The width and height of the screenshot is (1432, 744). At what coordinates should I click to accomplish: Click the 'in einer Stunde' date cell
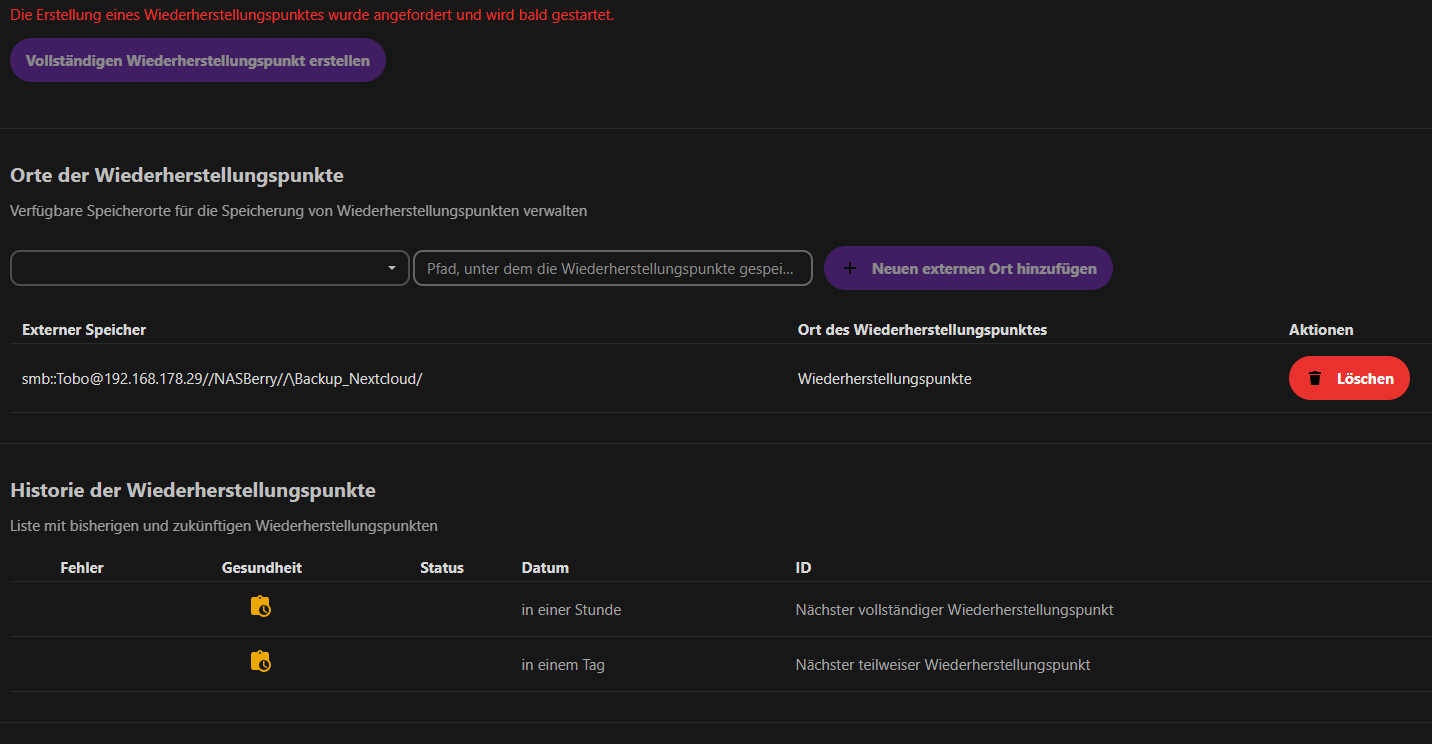click(571, 610)
